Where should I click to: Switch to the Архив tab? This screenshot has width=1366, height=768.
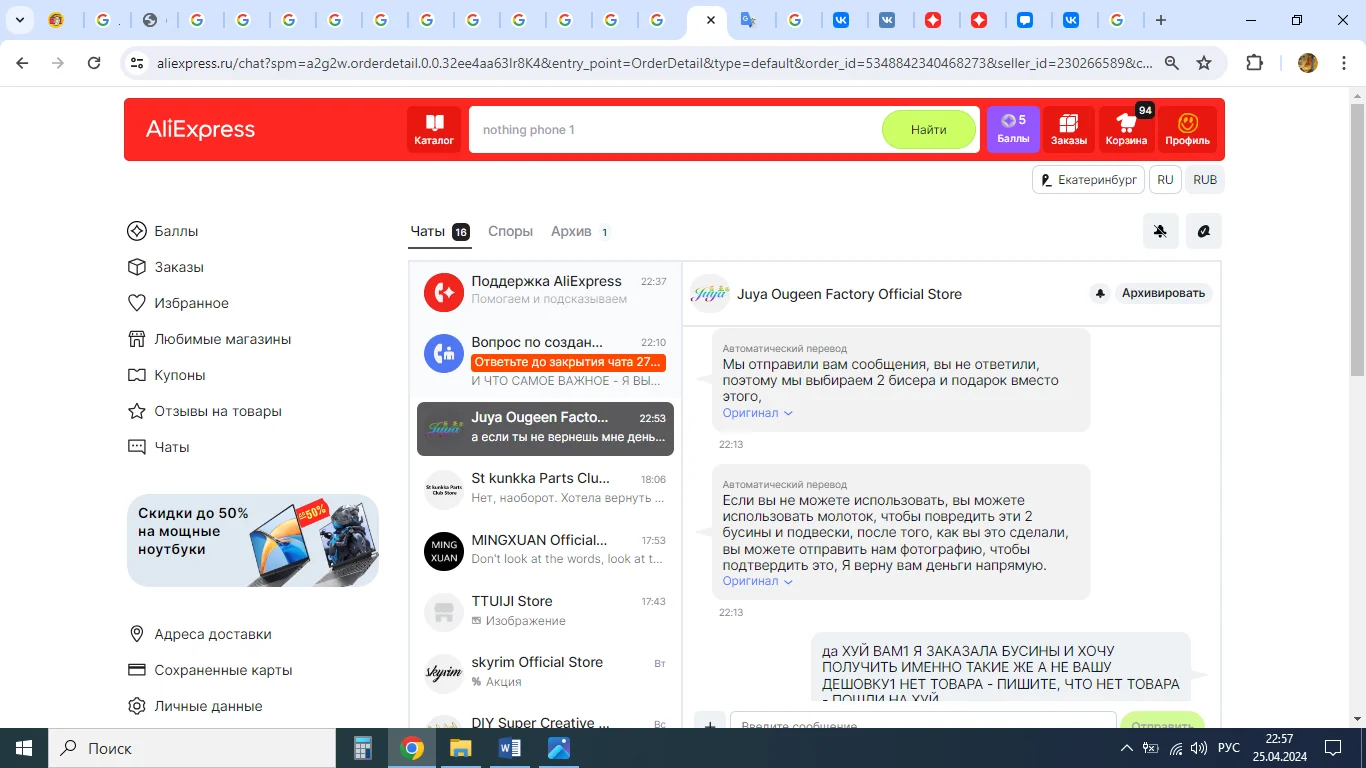click(x=581, y=231)
